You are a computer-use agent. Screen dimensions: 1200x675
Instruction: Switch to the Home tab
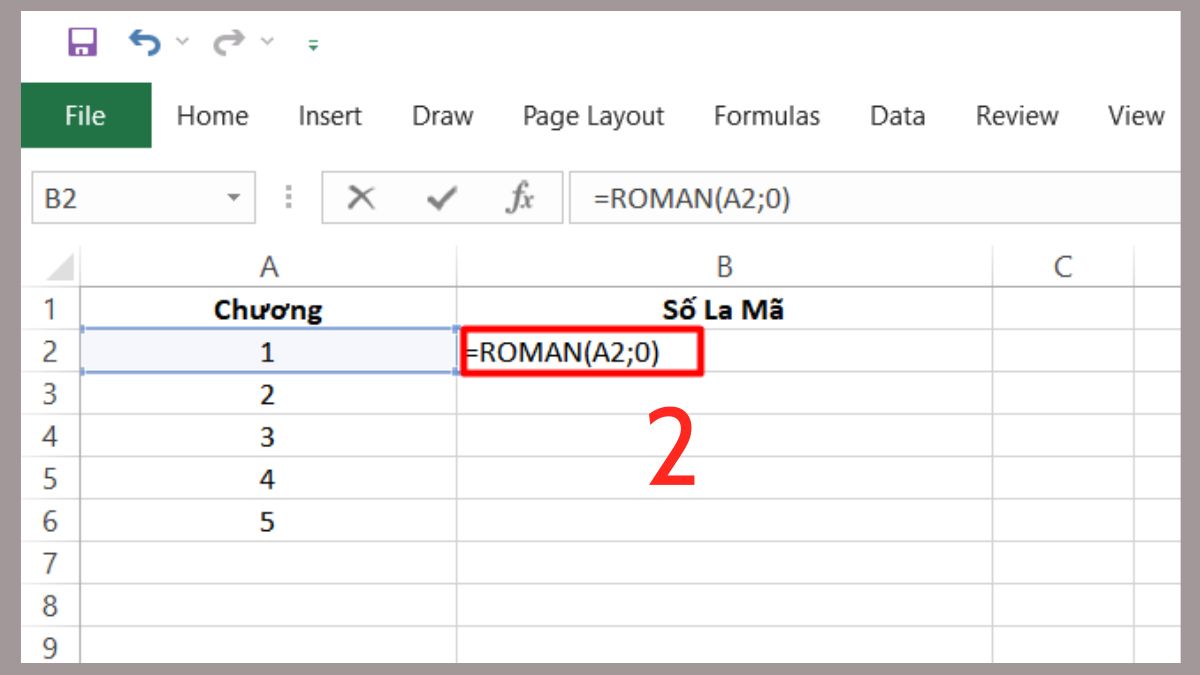(x=212, y=116)
